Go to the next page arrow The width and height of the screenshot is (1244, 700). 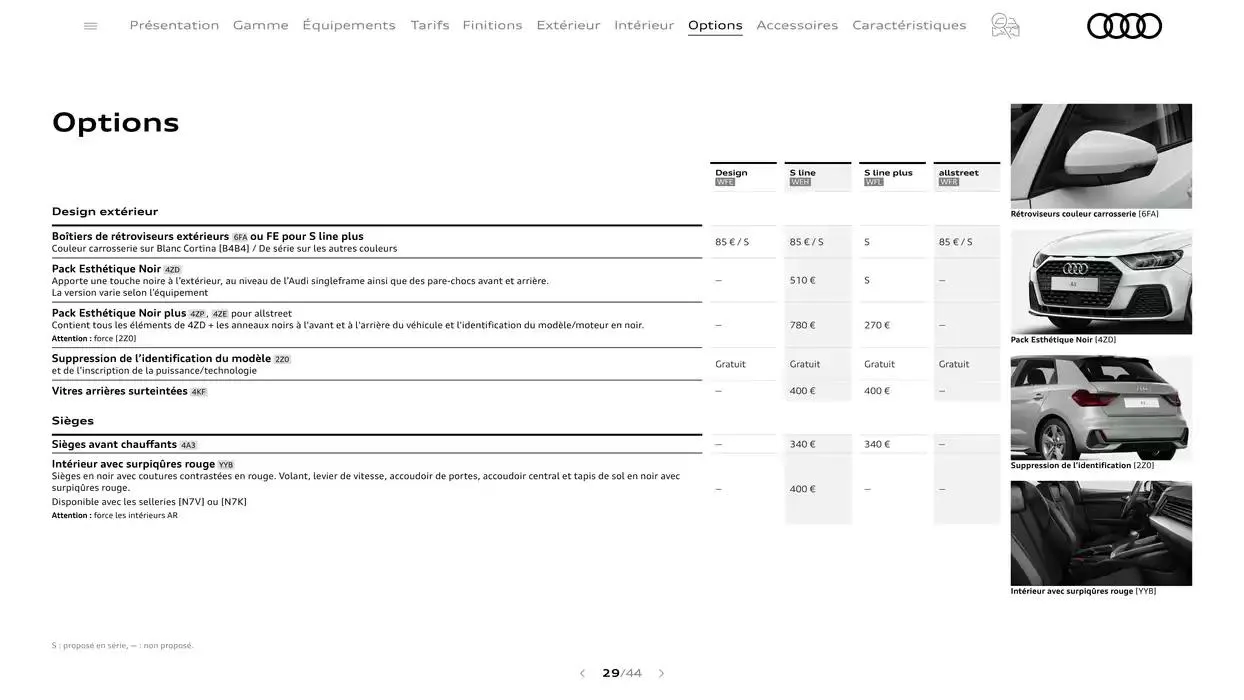click(x=661, y=674)
